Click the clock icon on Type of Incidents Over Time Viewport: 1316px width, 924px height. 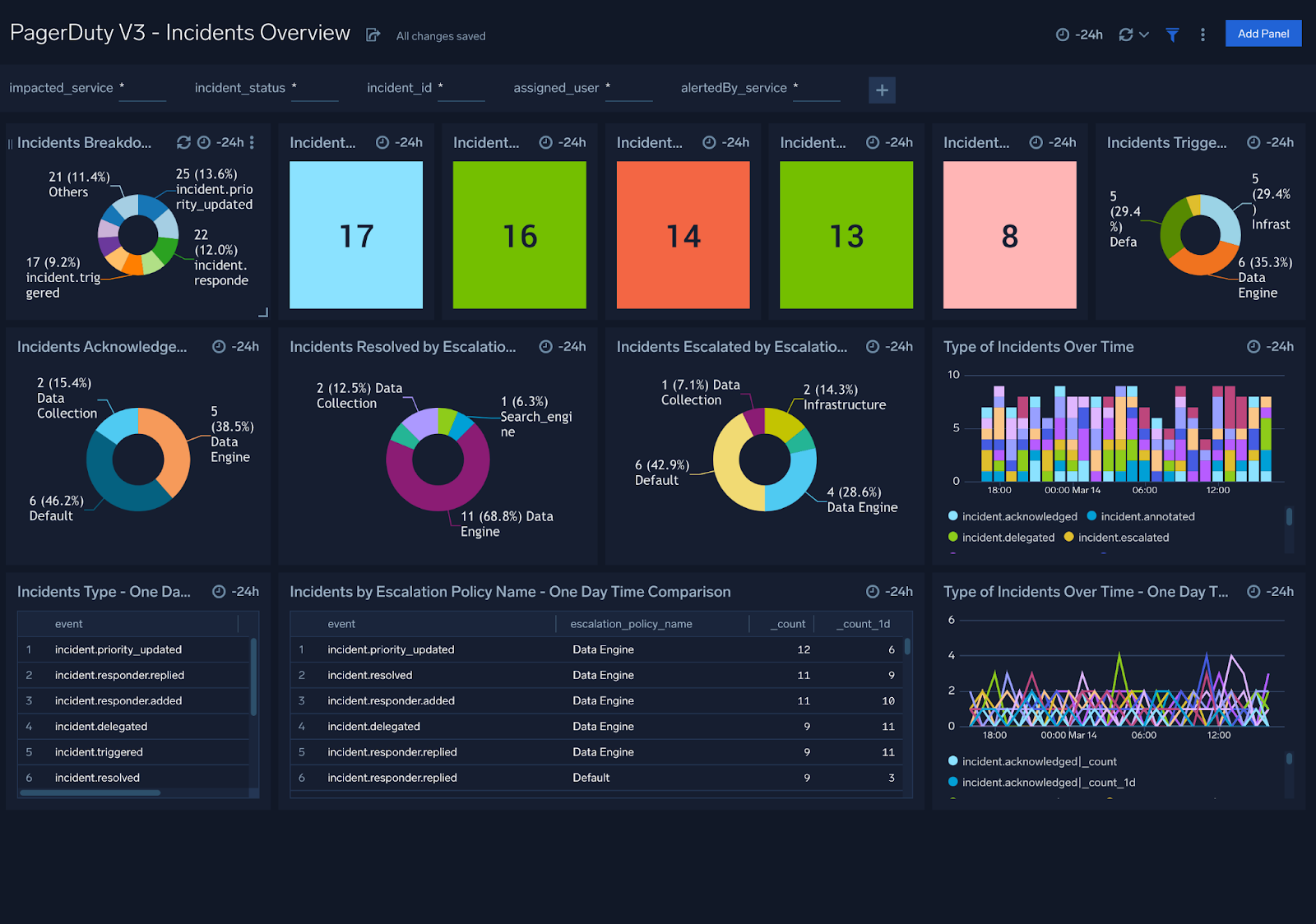pyautogui.click(x=1254, y=347)
